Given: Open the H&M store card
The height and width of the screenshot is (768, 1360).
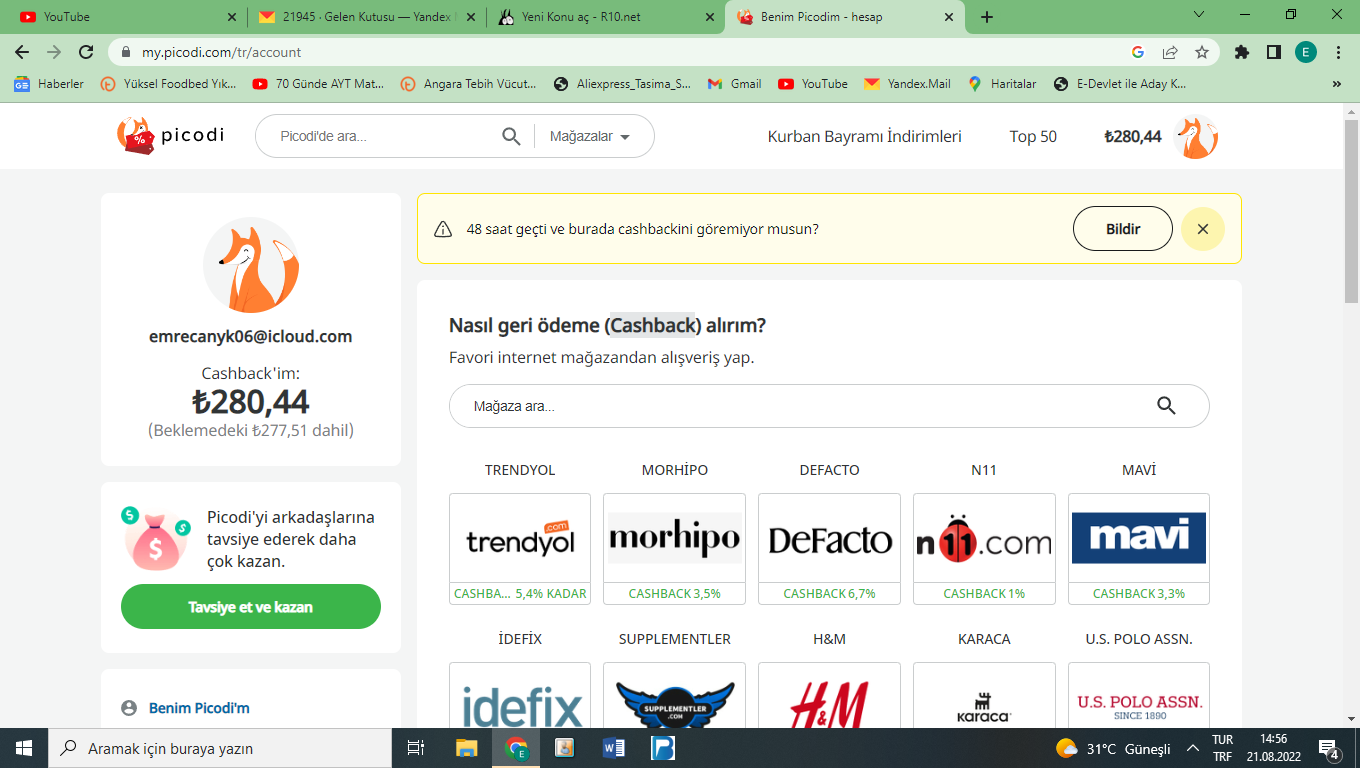Looking at the screenshot, I should 829,695.
